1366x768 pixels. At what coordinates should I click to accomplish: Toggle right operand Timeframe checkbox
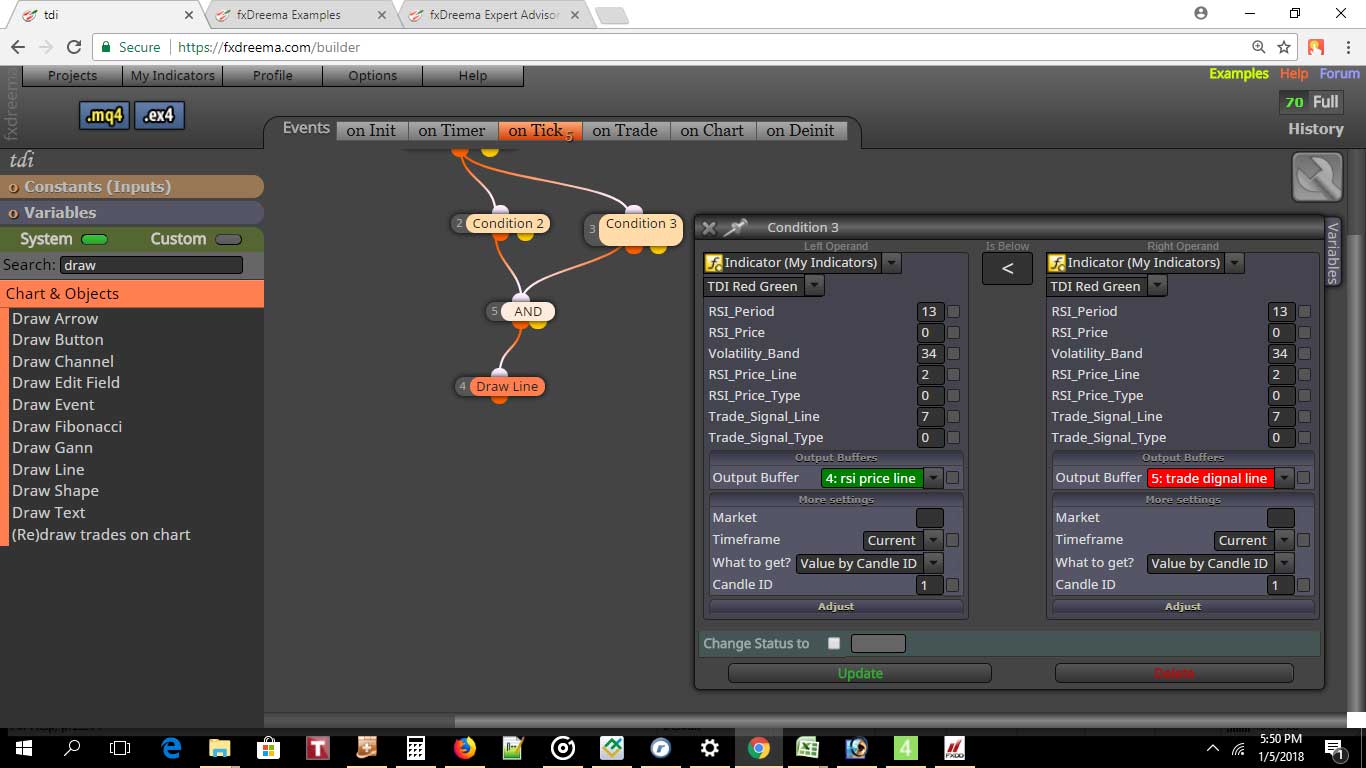[1304, 540]
